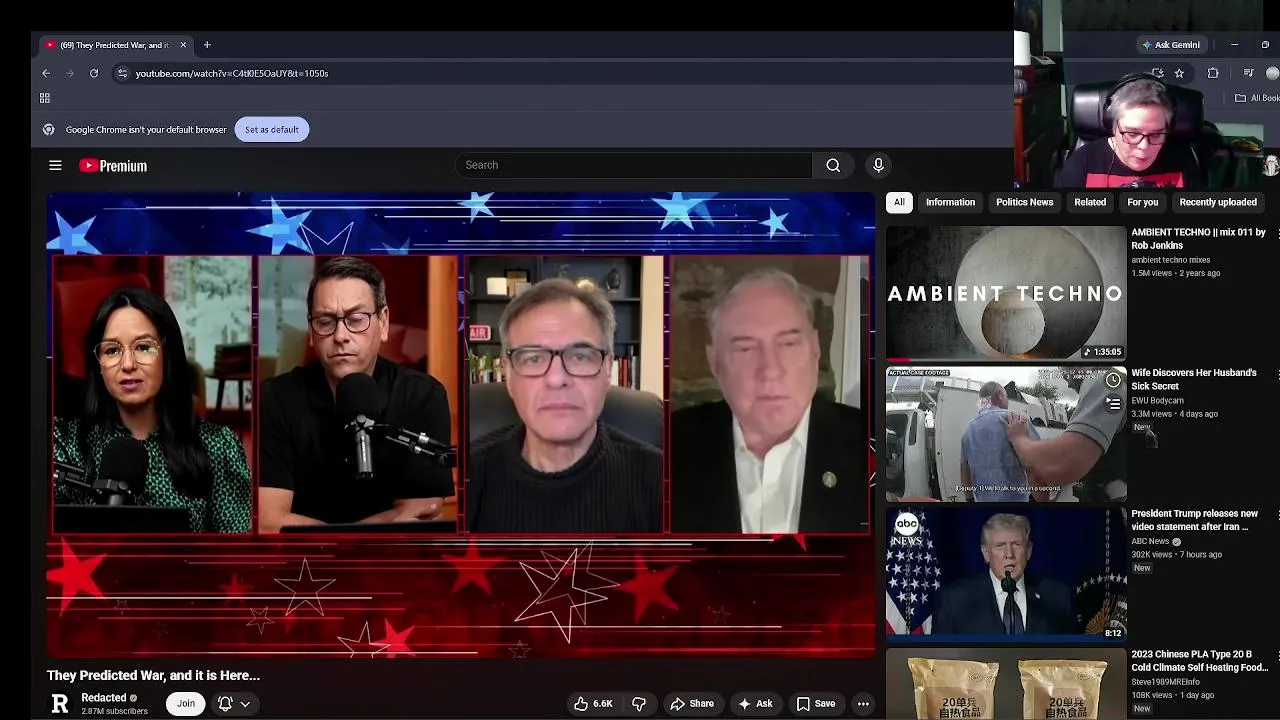Open options menu for Trump statement video
1280x720 pixels.
click(x=1277, y=515)
